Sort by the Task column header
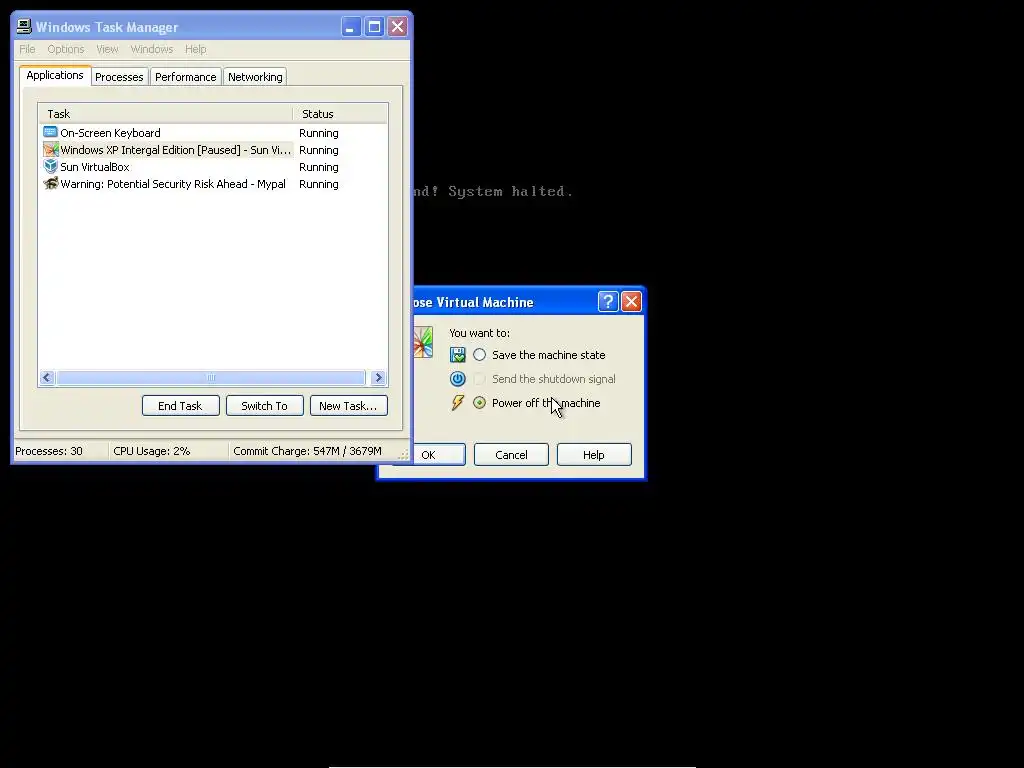The image size is (1024, 768). [x=165, y=114]
